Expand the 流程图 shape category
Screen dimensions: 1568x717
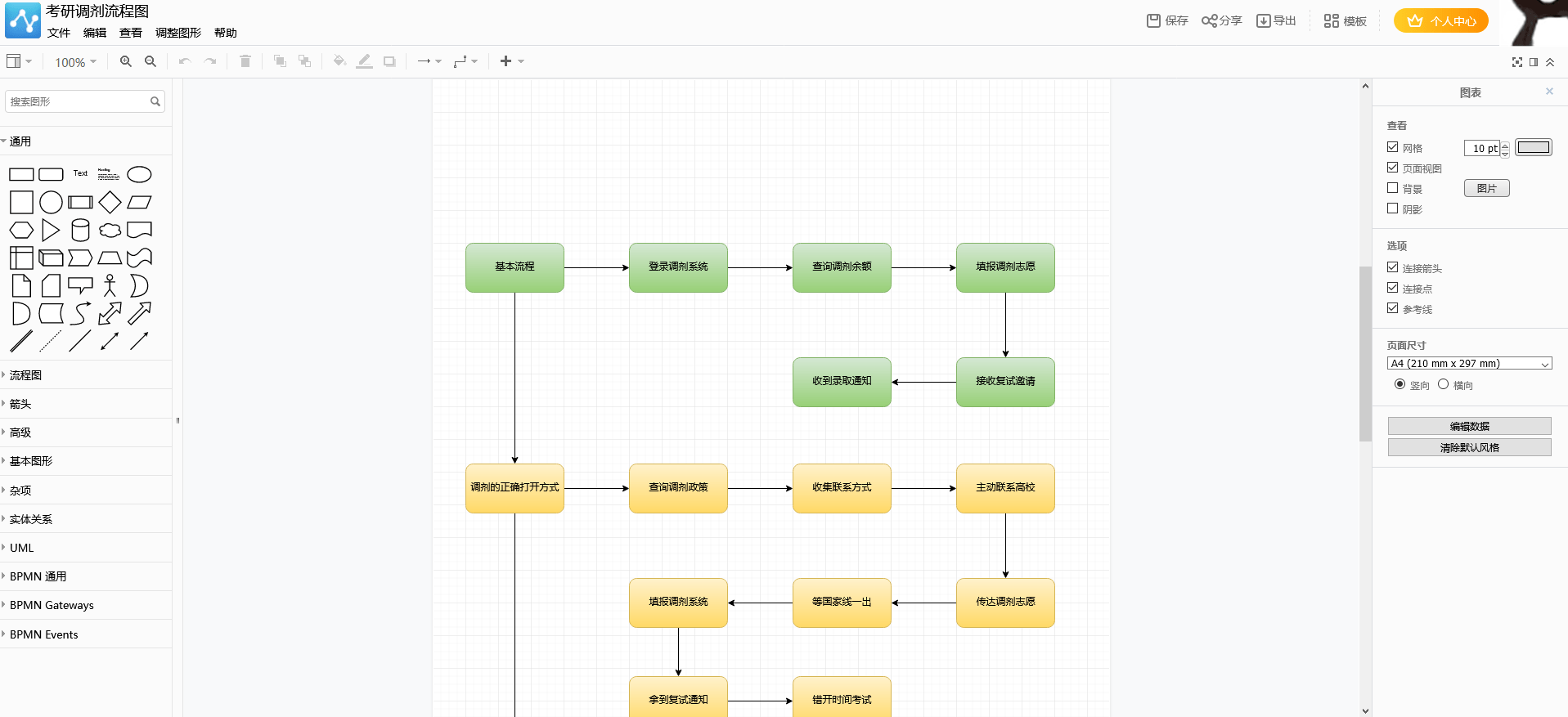[x=86, y=375]
